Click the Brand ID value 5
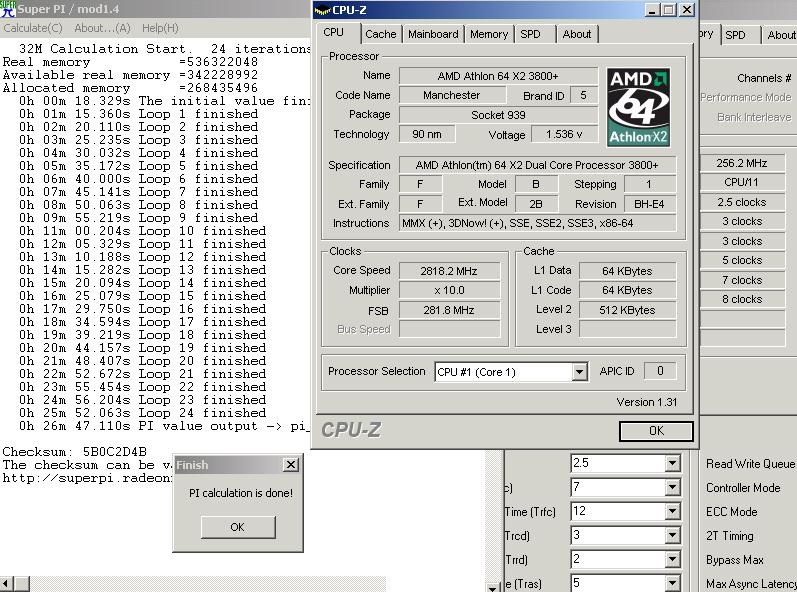This screenshot has width=797, height=592. 584,95
